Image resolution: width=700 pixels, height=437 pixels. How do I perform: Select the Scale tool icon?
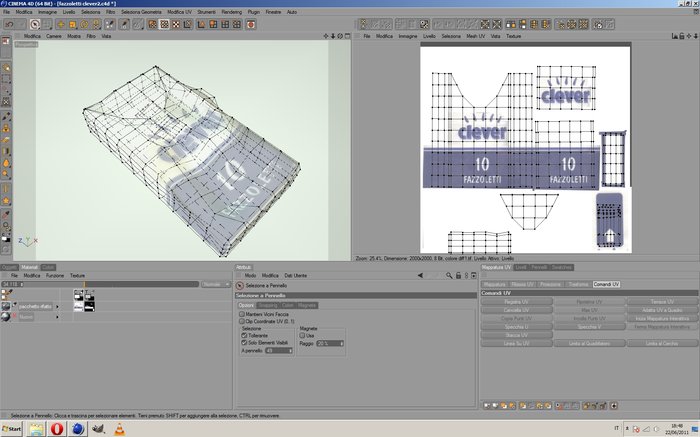72,25
